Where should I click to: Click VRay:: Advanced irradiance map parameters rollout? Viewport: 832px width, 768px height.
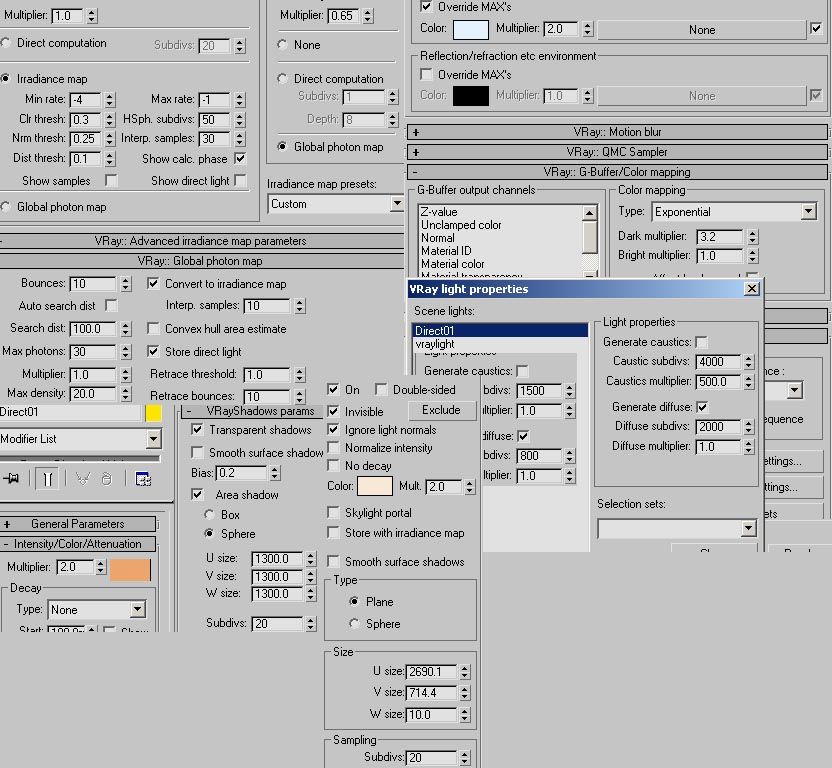click(x=201, y=241)
